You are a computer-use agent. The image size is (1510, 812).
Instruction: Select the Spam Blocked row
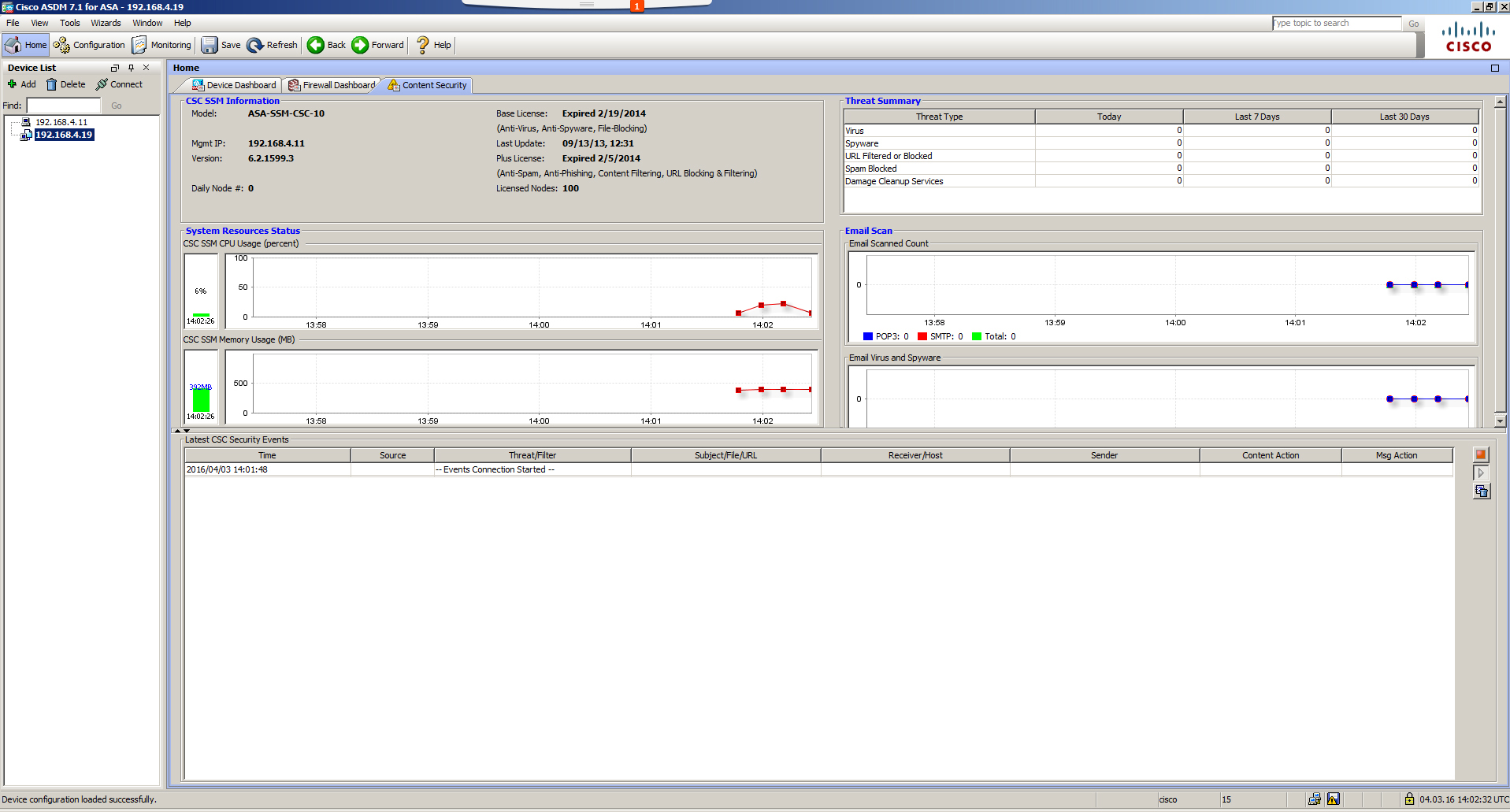pyautogui.click(x=1161, y=169)
